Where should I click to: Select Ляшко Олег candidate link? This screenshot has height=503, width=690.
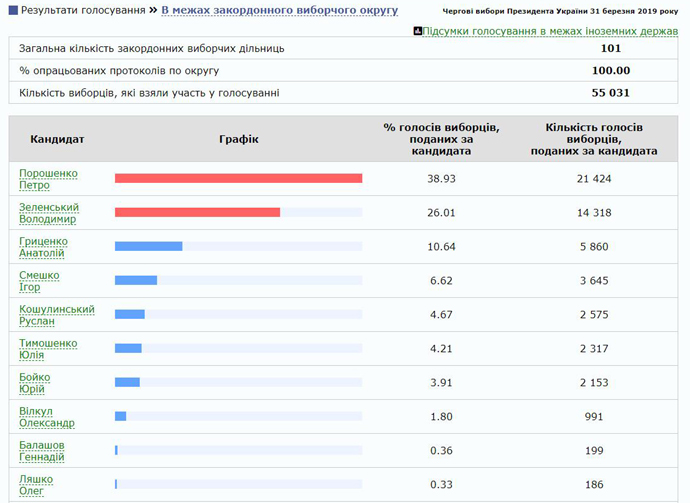coord(36,485)
